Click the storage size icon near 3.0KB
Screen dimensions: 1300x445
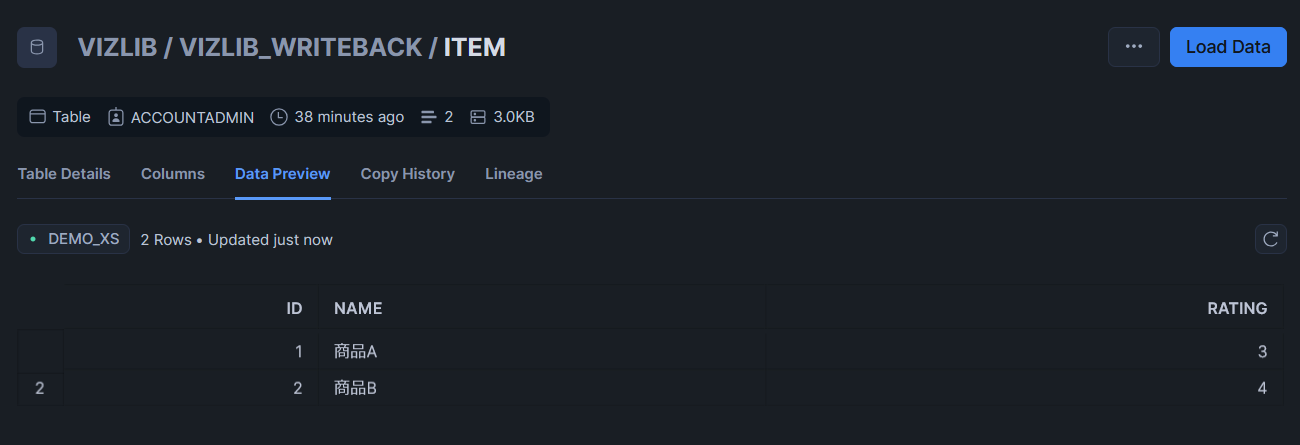click(x=478, y=117)
